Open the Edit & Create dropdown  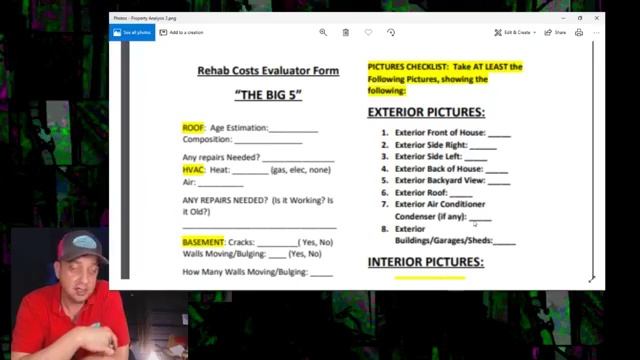click(x=515, y=33)
